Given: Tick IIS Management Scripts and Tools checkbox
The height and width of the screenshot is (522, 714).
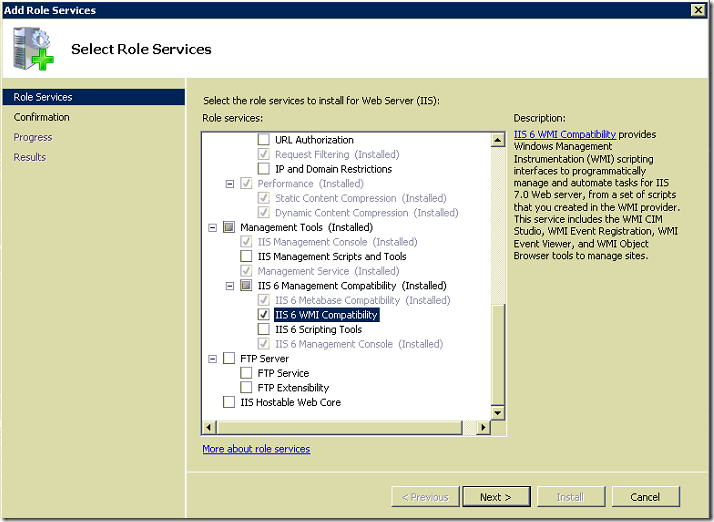Looking at the screenshot, I should (246, 256).
